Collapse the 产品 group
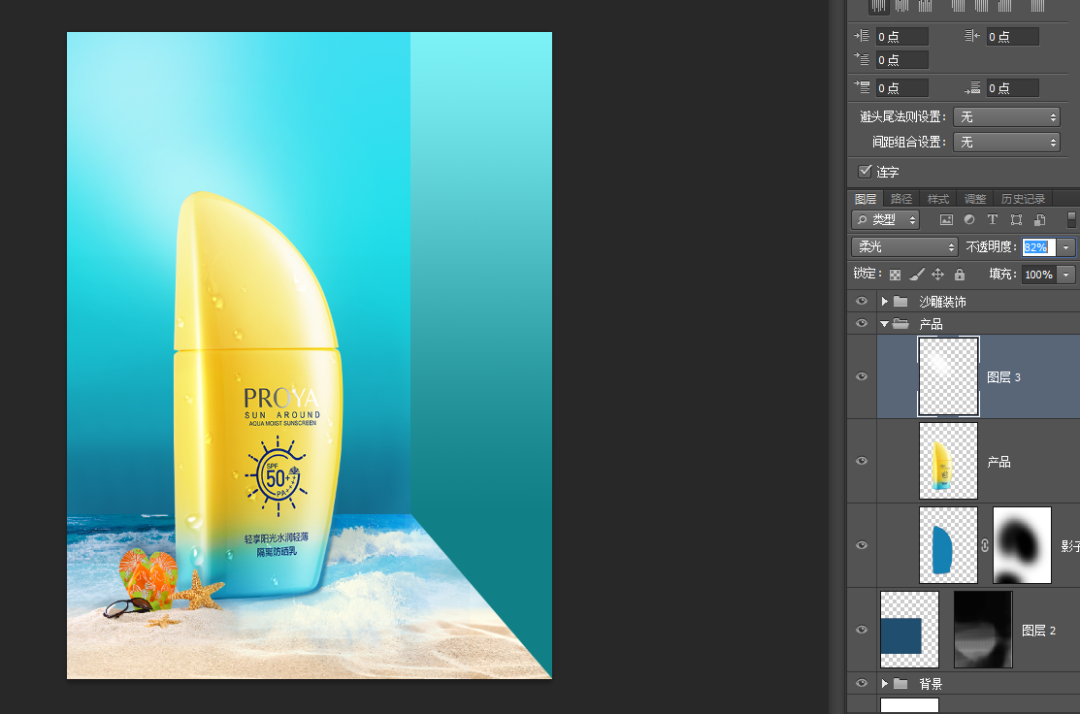This screenshot has height=714, width=1080. (x=884, y=324)
